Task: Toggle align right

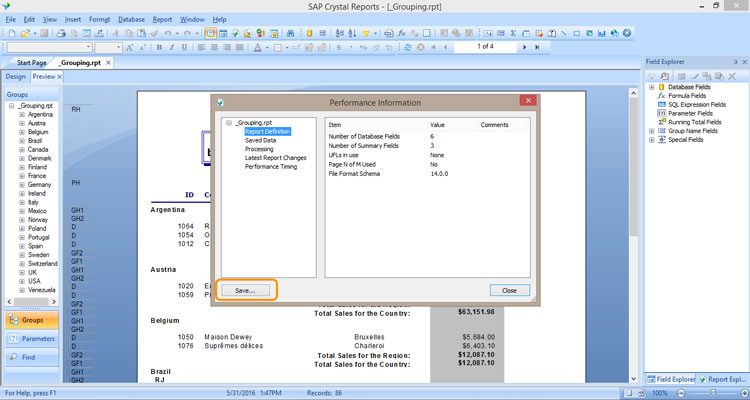Action: [x=227, y=47]
